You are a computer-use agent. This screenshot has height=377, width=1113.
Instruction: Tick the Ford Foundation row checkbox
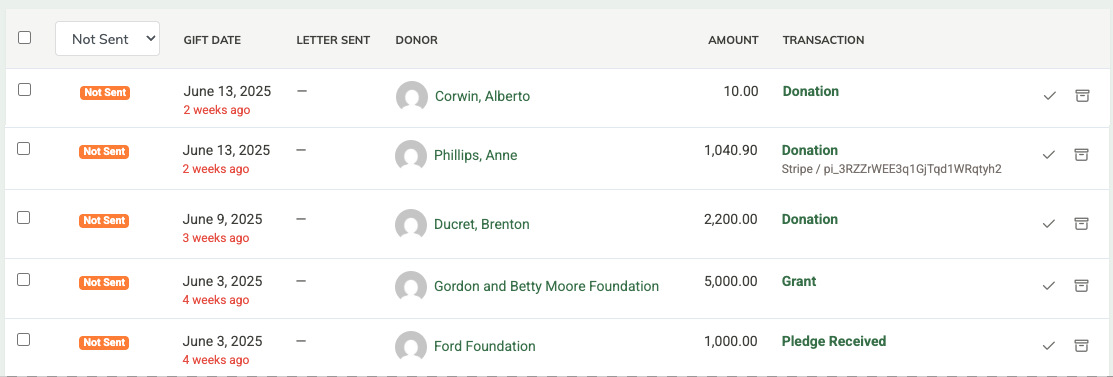point(23,339)
